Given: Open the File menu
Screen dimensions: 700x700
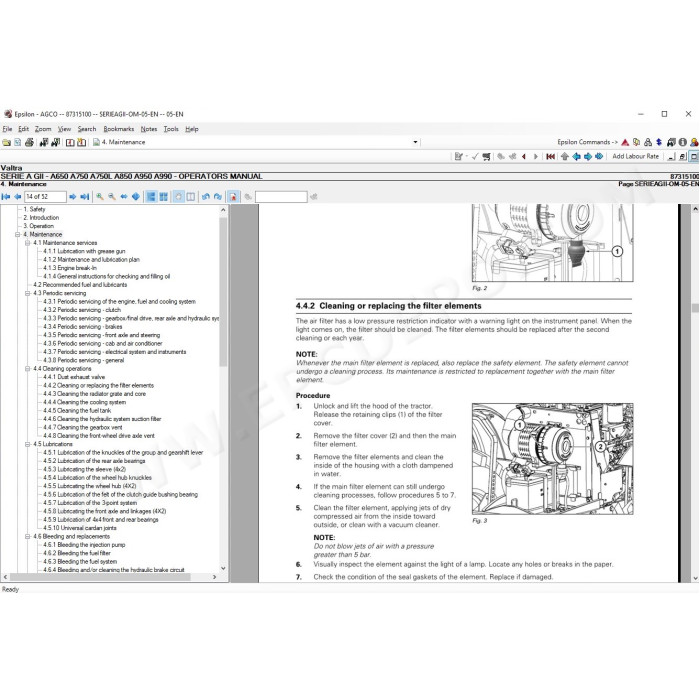Looking at the screenshot, I should point(8,129).
